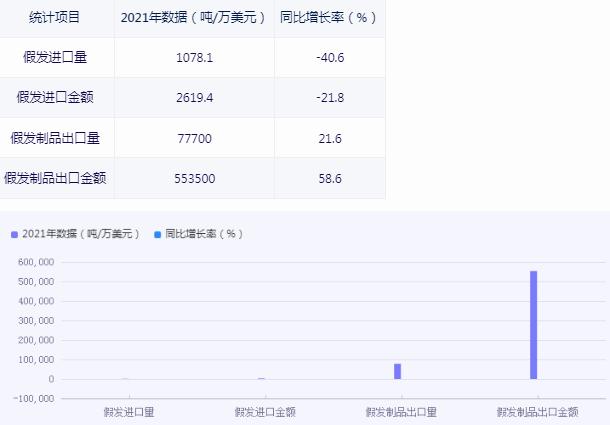Click the blue 同比增长率 legend marker
This screenshot has height=425, width=610.
(157, 234)
